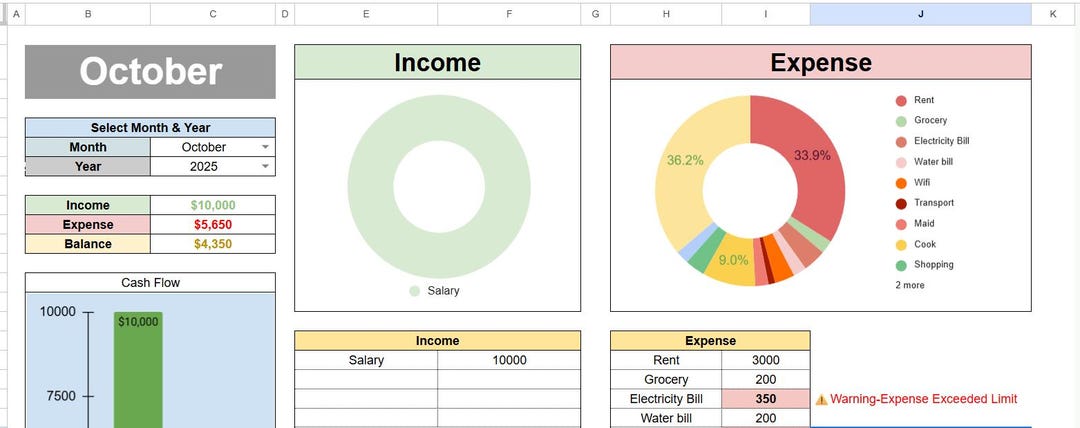Select the Rent cell in Expense table
This screenshot has height=428, width=1080.
coord(666,360)
